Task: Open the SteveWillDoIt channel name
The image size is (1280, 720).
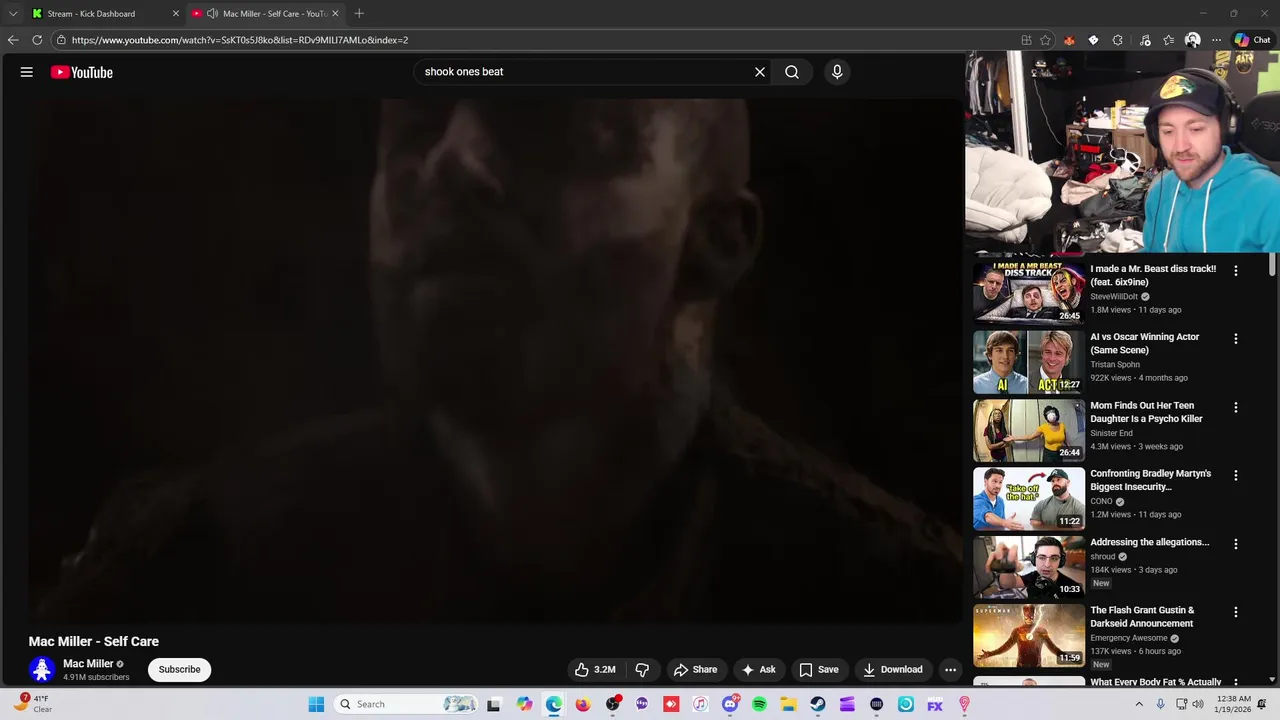Action: pos(1114,297)
